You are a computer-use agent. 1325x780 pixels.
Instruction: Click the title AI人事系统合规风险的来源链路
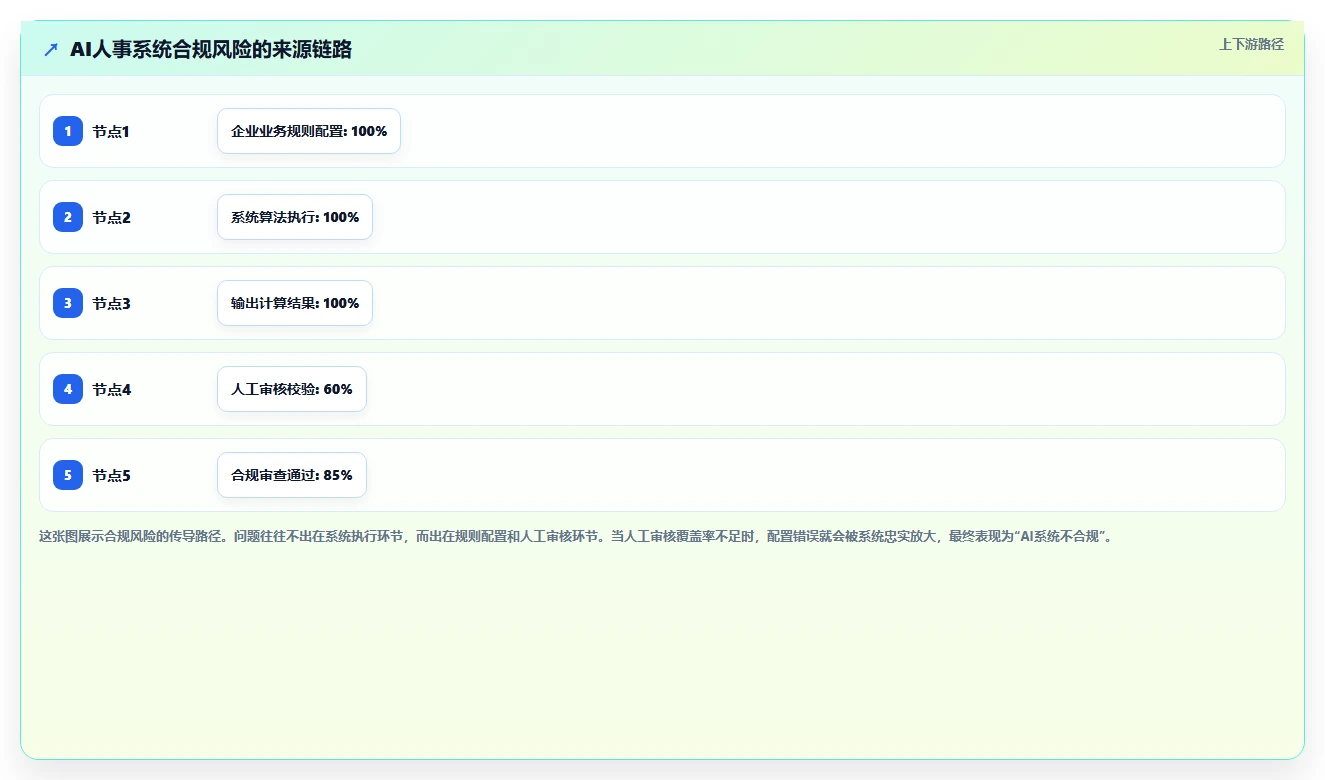[x=211, y=49]
